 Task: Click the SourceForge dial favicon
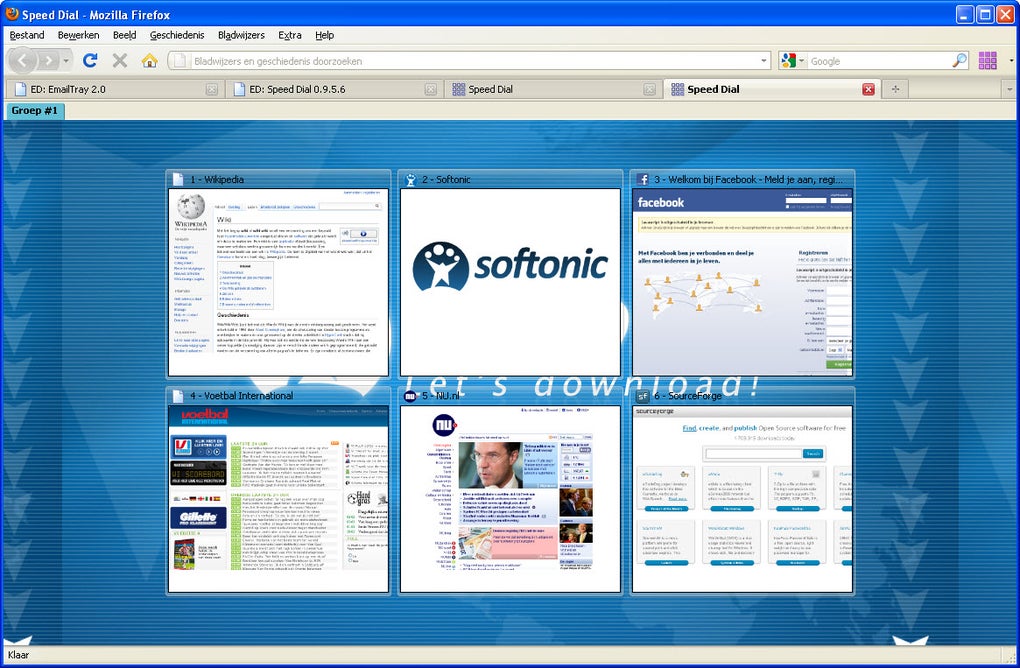(642, 395)
